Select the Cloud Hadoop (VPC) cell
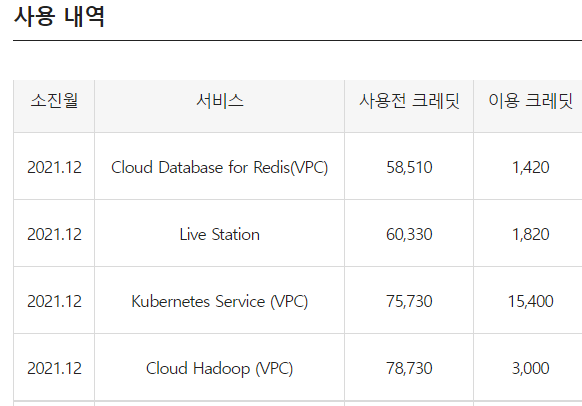 (x=220, y=369)
